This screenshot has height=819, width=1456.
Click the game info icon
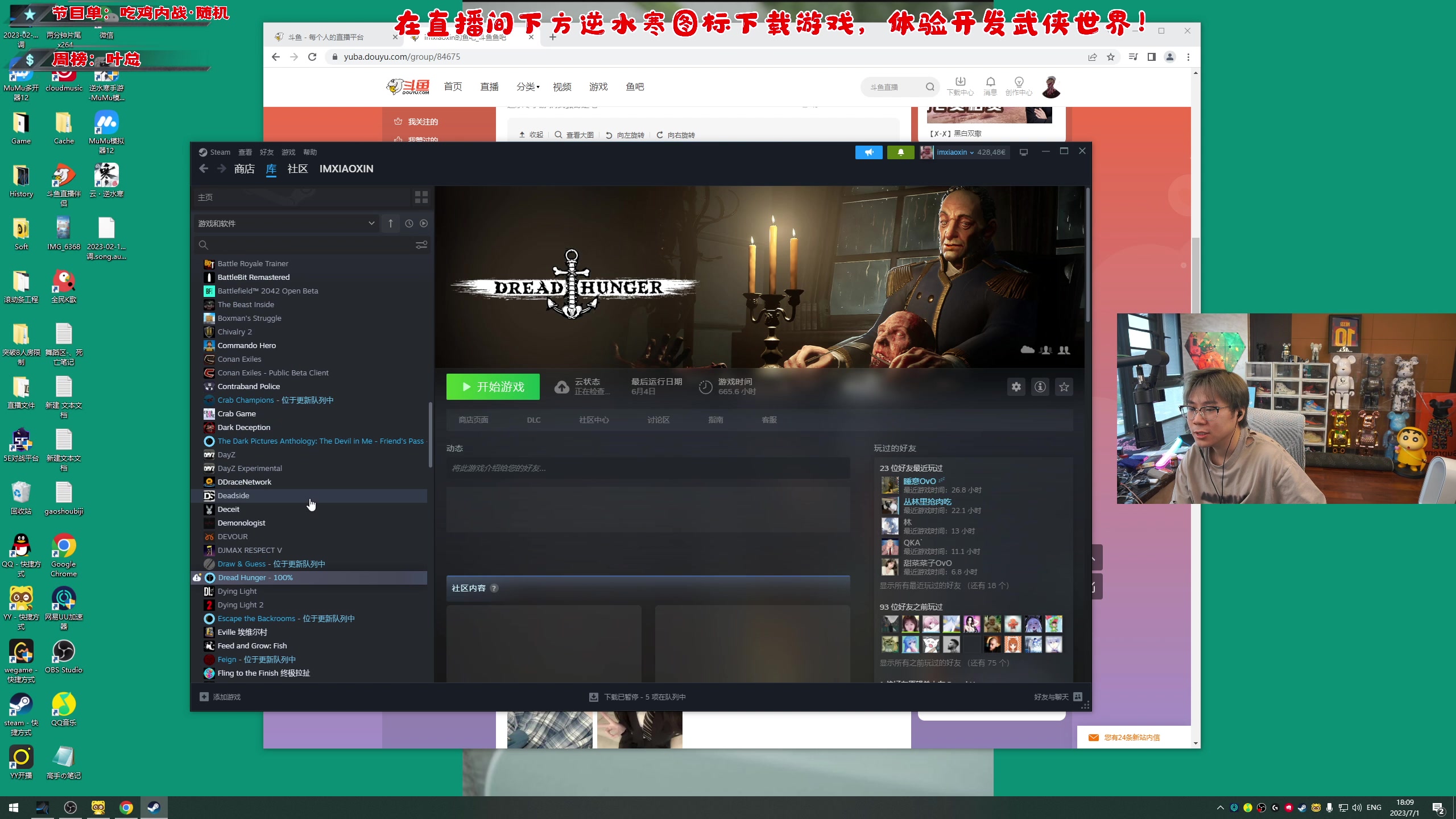pos(1040,387)
